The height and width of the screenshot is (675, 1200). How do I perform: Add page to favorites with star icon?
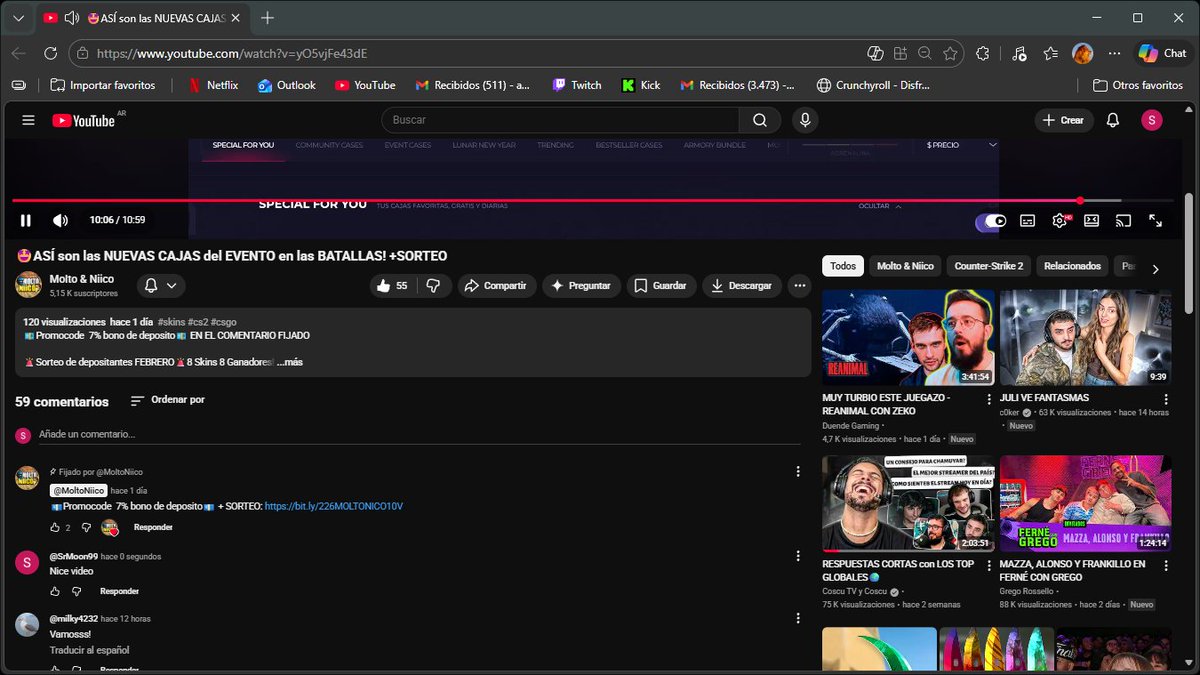click(x=950, y=53)
